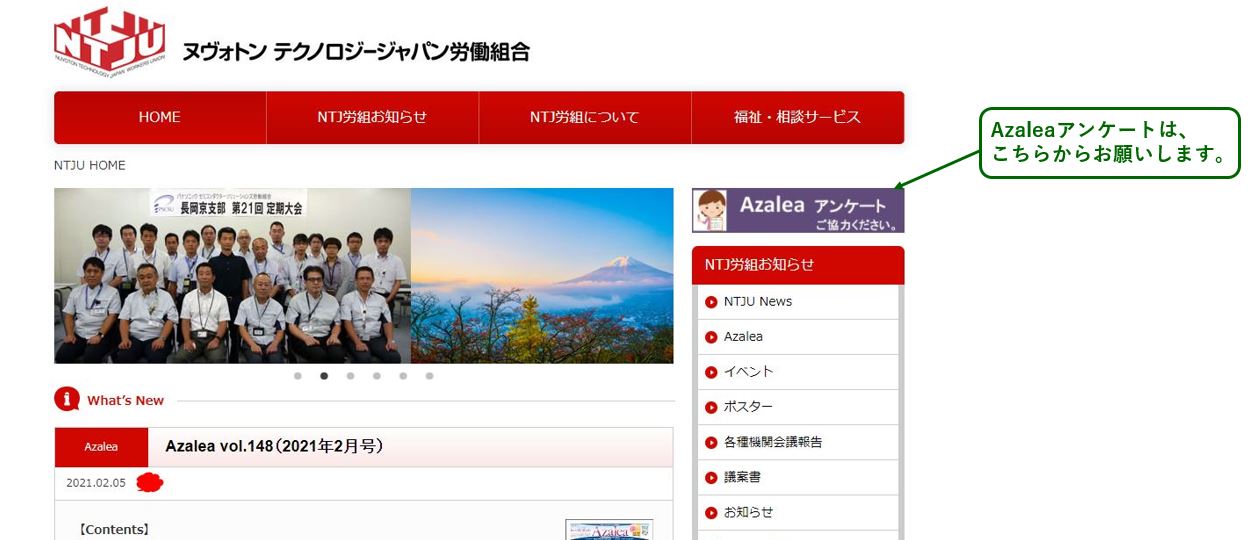Click the 【Contents】 heading text
This screenshot has width=1248, height=540.
[x=114, y=529]
